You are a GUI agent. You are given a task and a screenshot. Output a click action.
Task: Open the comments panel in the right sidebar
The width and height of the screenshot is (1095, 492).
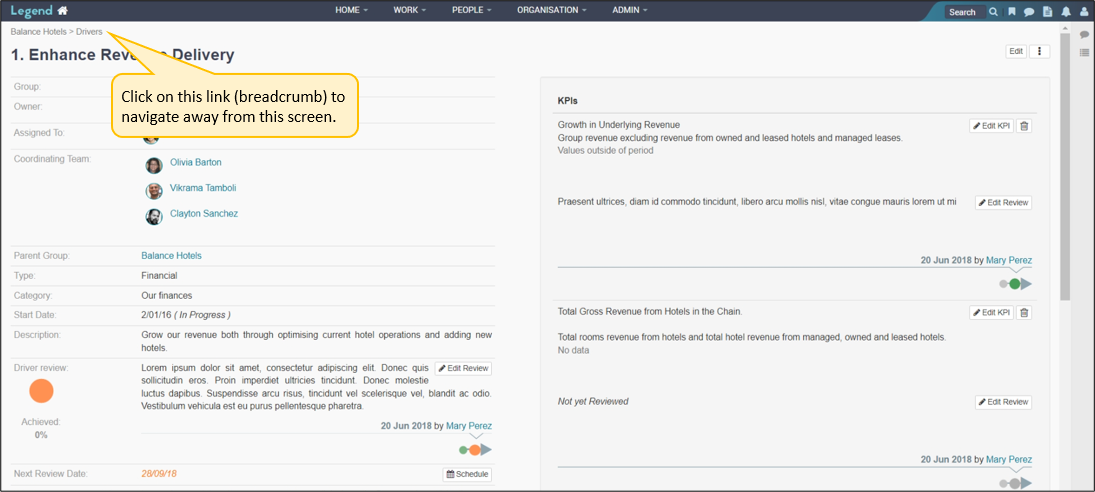coord(1085,35)
